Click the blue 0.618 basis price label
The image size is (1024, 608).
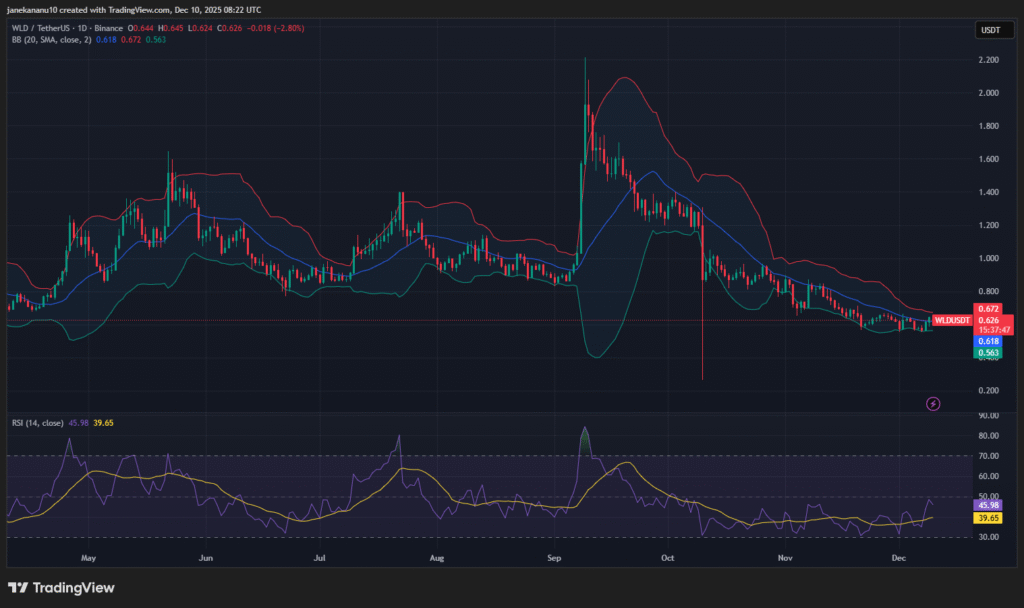click(x=988, y=341)
